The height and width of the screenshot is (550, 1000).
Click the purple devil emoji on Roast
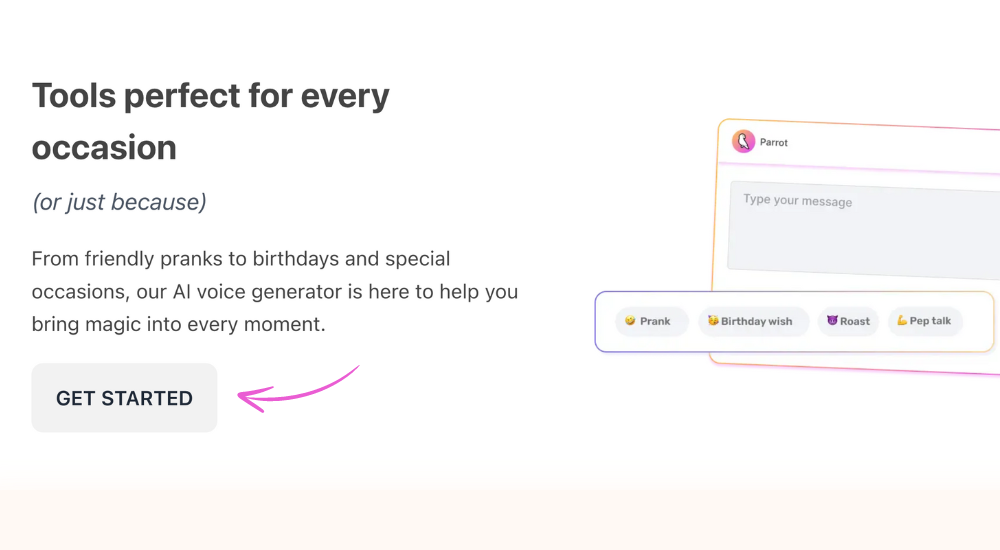[832, 320]
